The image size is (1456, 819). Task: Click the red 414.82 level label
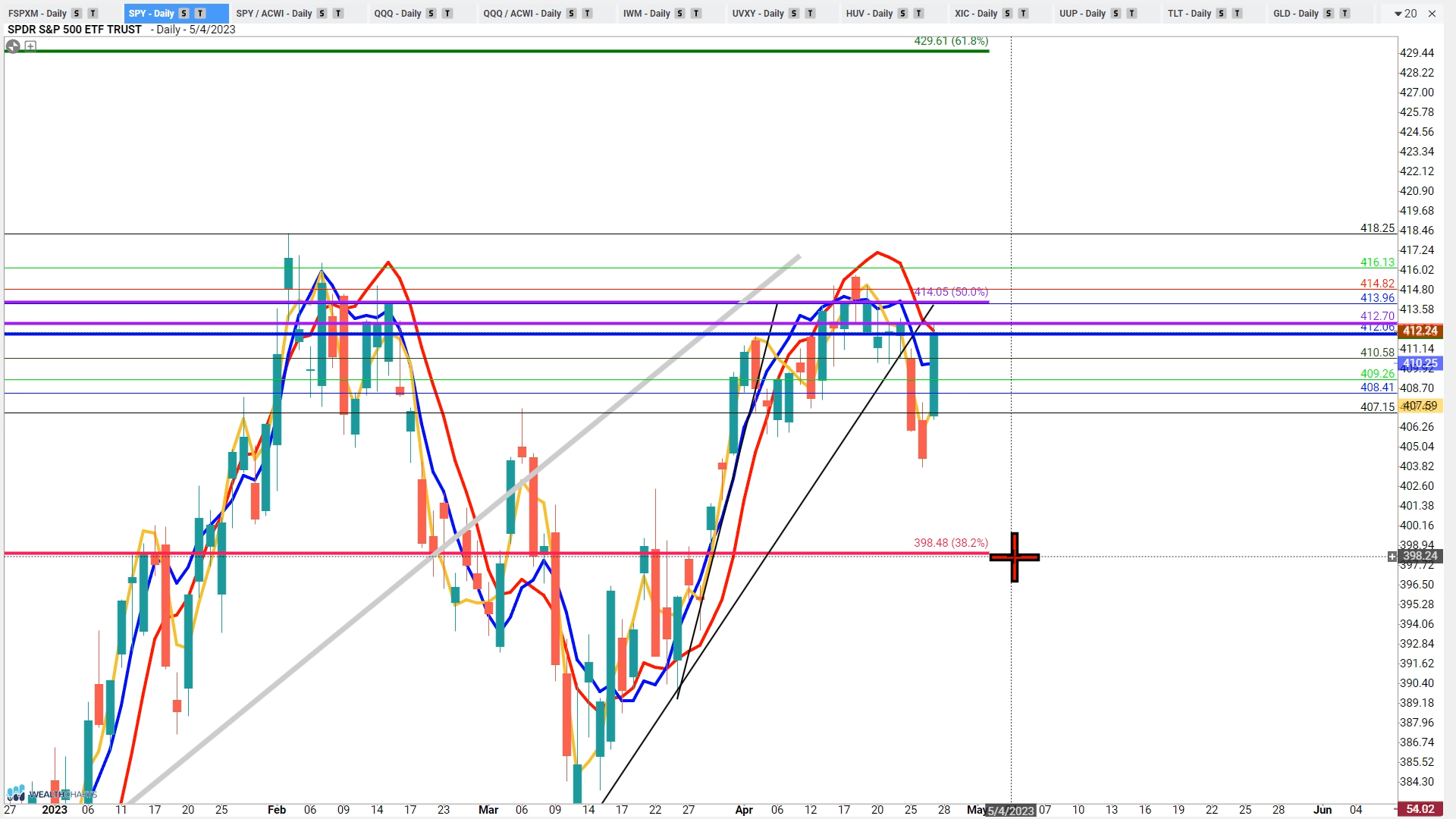pyautogui.click(x=1377, y=284)
